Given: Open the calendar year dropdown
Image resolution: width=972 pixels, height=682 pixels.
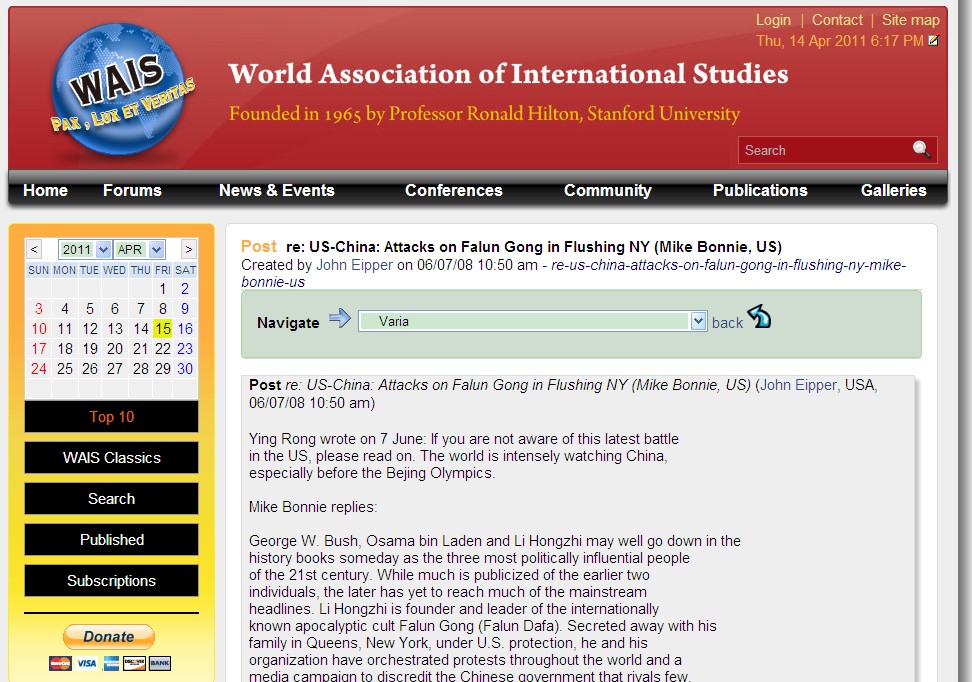Looking at the screenshot, I should (x=84, y=249).
